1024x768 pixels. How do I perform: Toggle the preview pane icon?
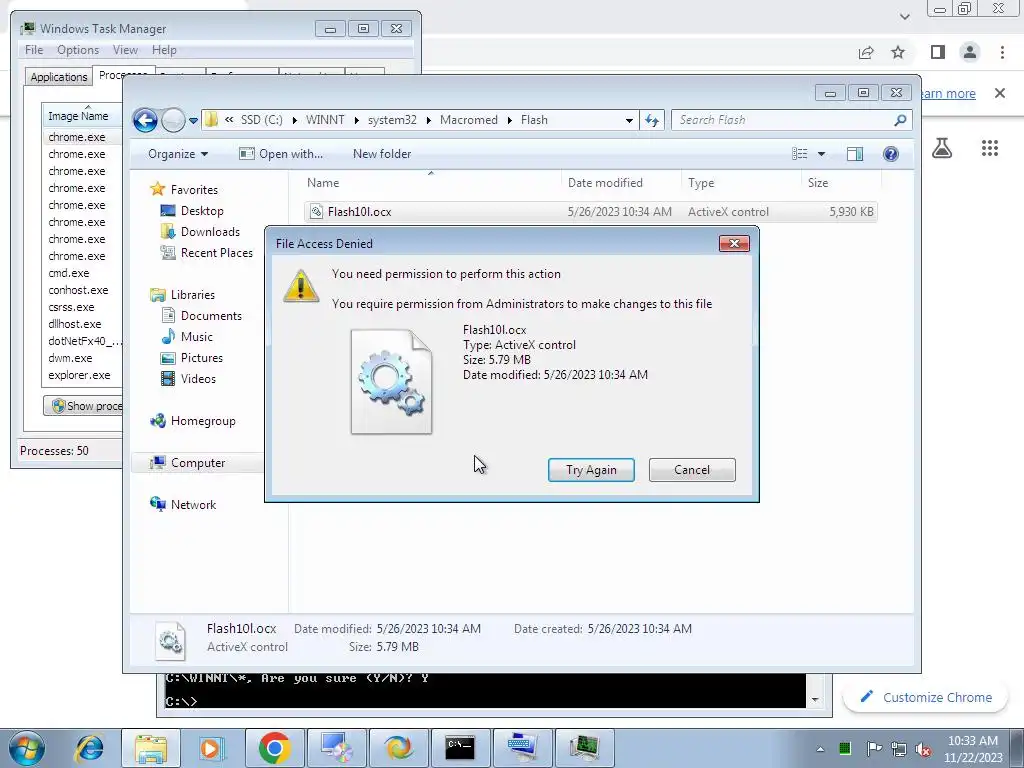pyautogui.click(x=855, y=154)
